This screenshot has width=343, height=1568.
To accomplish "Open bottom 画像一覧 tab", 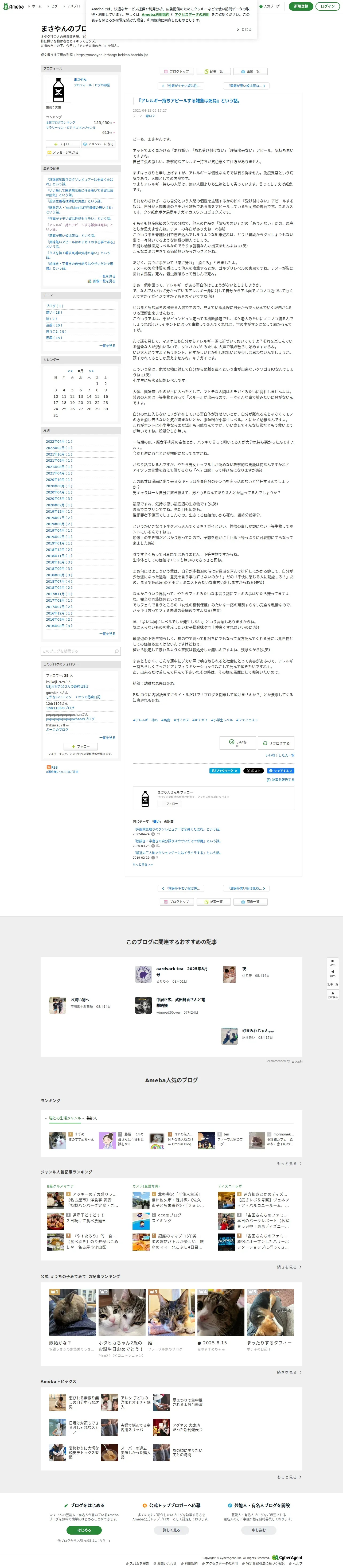I will (251, 901).
